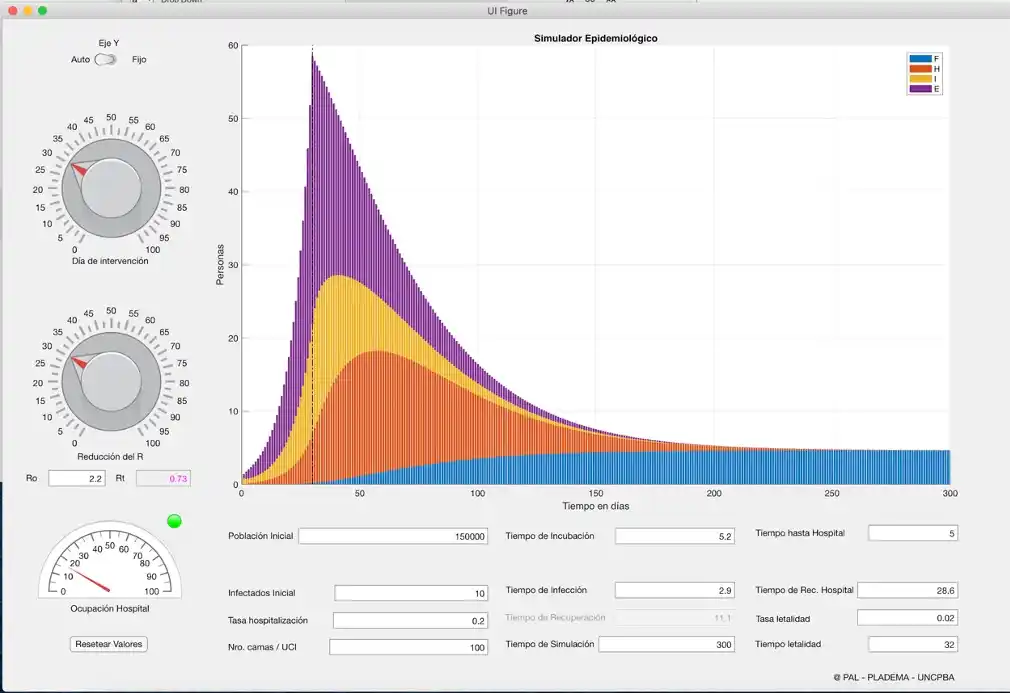Image resolution: width=1010 pixels, height=693 pixels.
Task: Click the green macOS zoom window button
Action: click(42, 11)
